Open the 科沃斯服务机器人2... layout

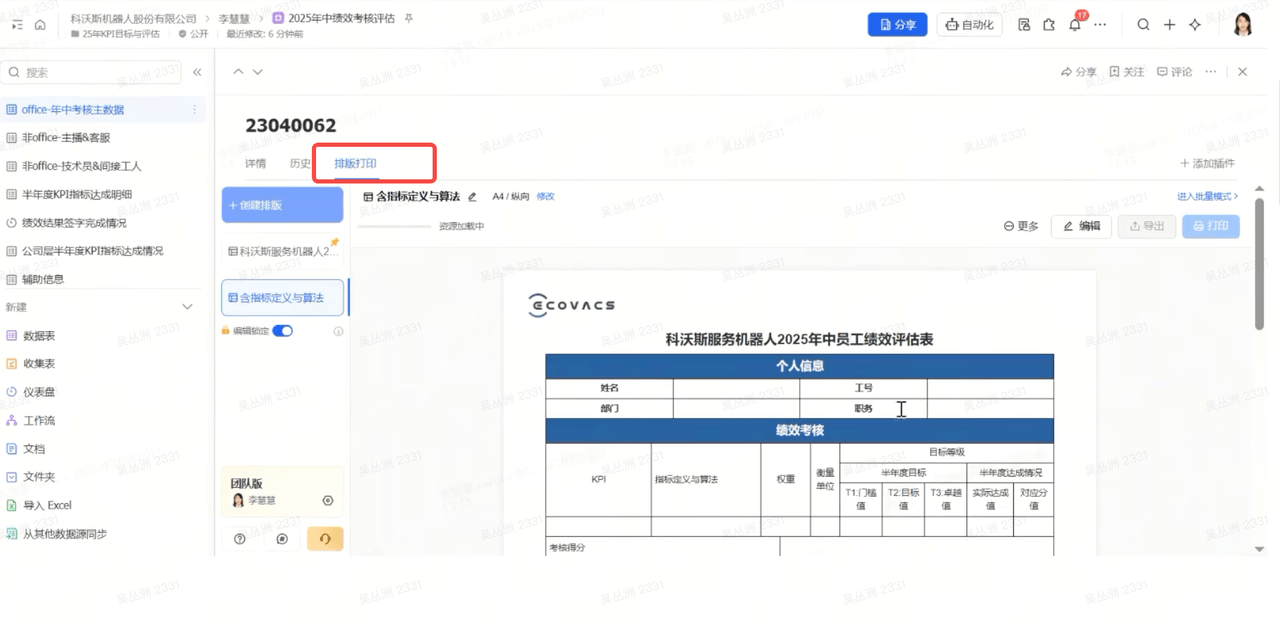point(283,251)
